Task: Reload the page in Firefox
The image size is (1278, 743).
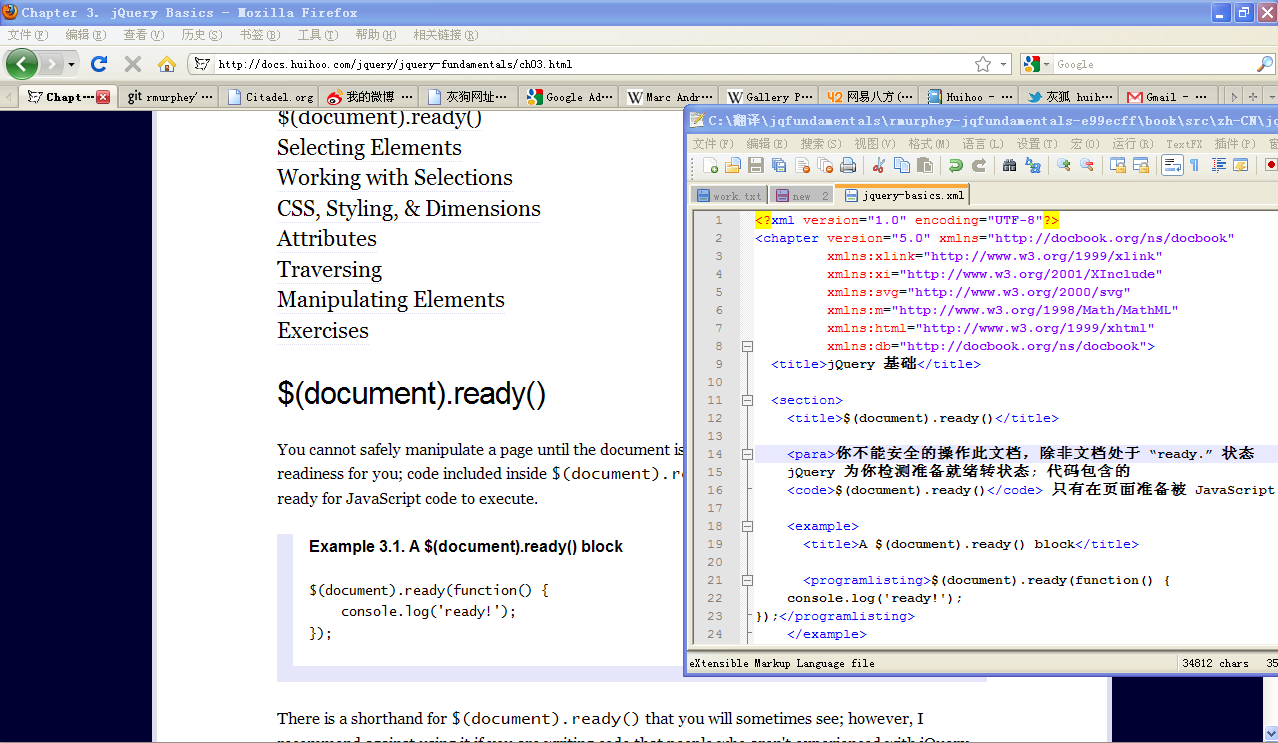Action: (x=99, y=64)
